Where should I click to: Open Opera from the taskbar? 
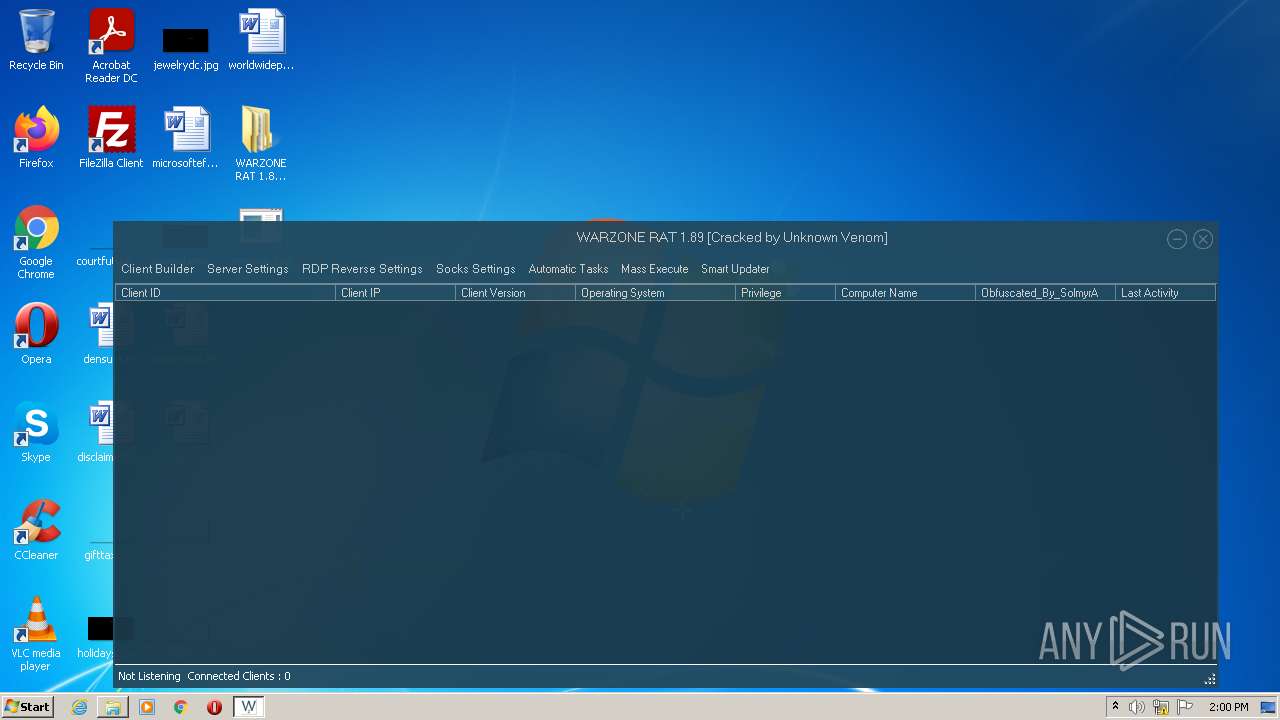(x=214, y=707)
